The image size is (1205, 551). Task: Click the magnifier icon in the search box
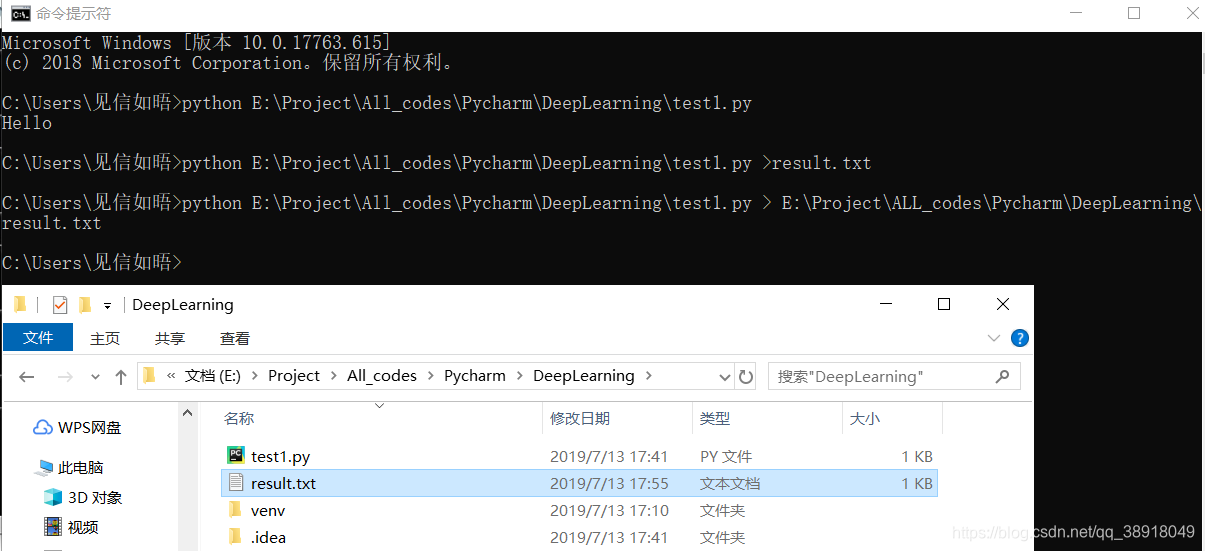point(1003,377)
